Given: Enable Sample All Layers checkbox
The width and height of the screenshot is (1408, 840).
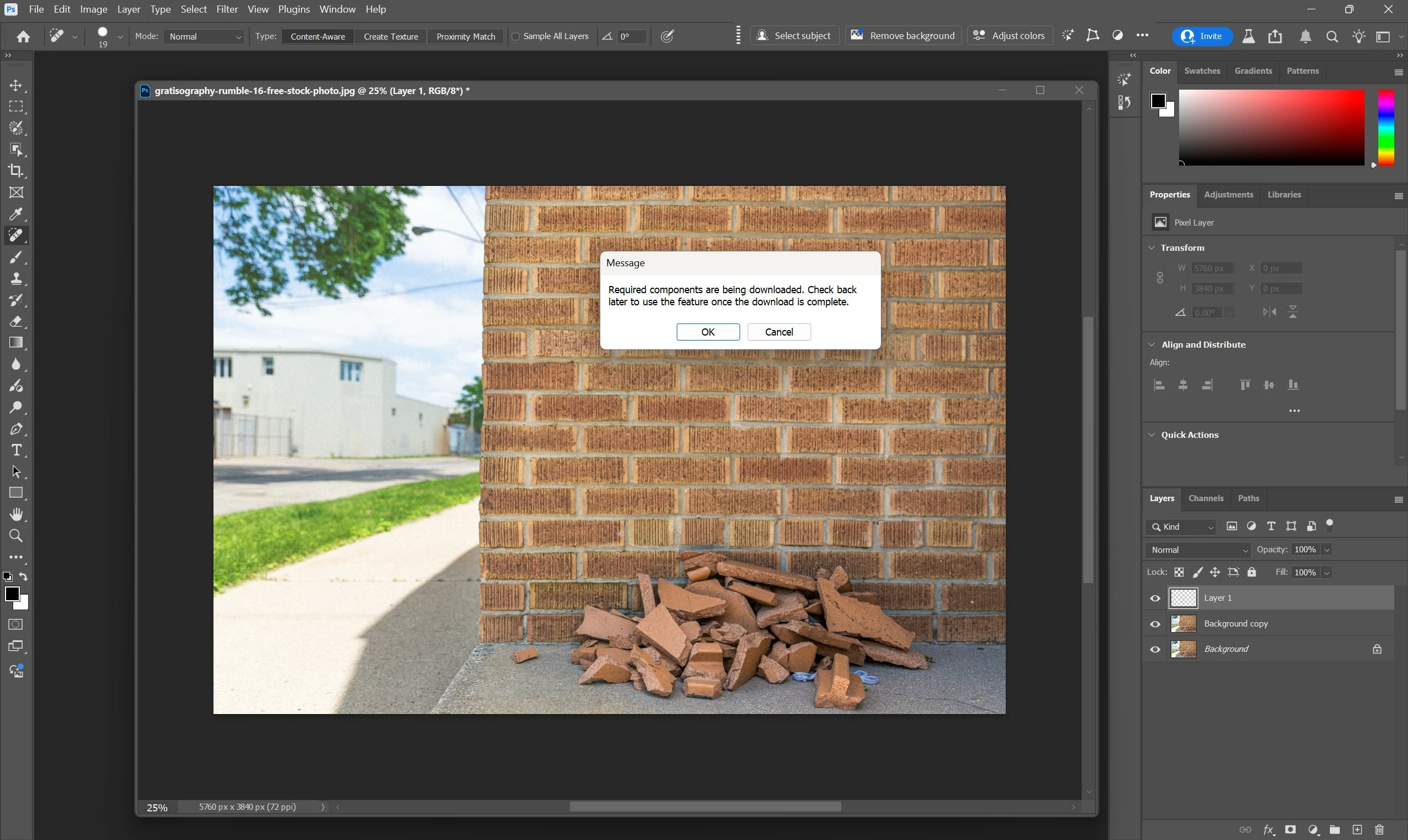Looking at the screenshot, I should coord(515,36).
